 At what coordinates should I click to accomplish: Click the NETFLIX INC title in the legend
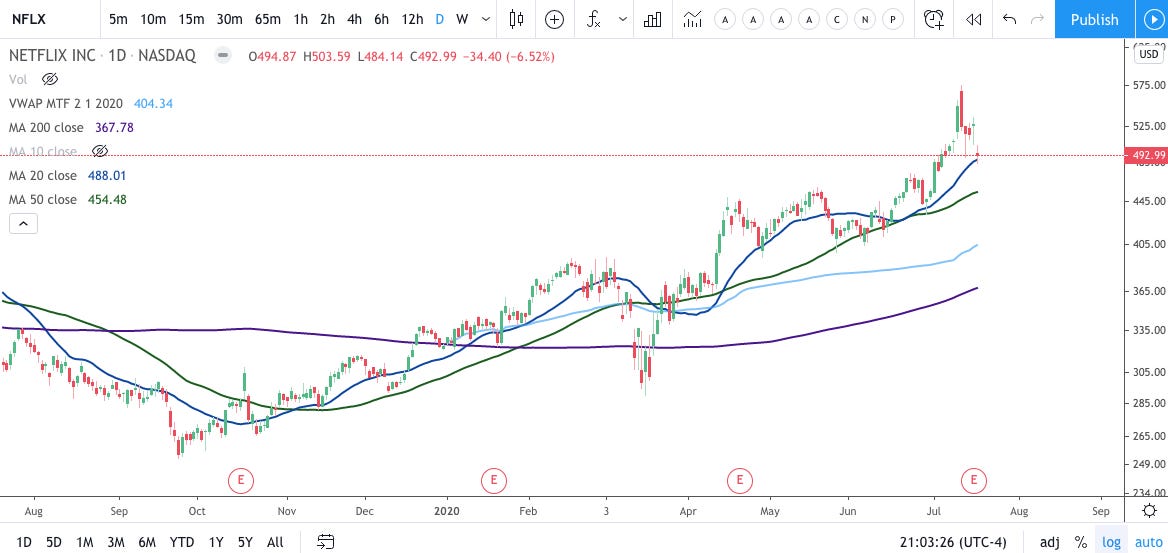(51, 55)
